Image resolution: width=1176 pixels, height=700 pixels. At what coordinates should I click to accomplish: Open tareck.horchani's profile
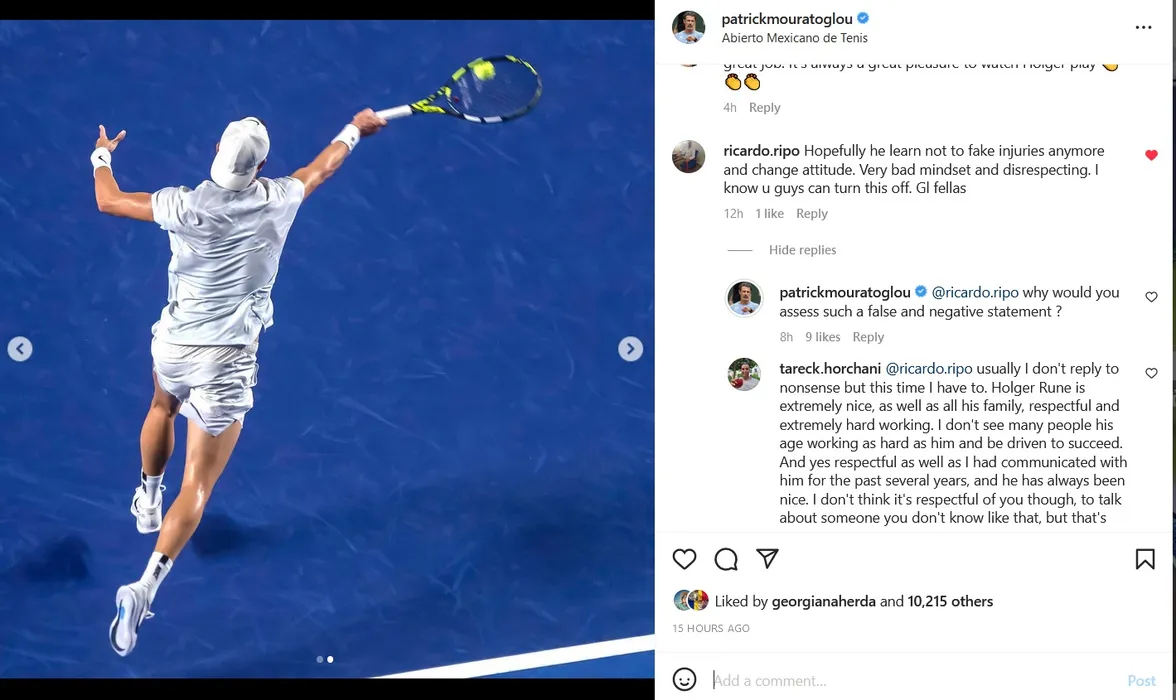[830, 368]
